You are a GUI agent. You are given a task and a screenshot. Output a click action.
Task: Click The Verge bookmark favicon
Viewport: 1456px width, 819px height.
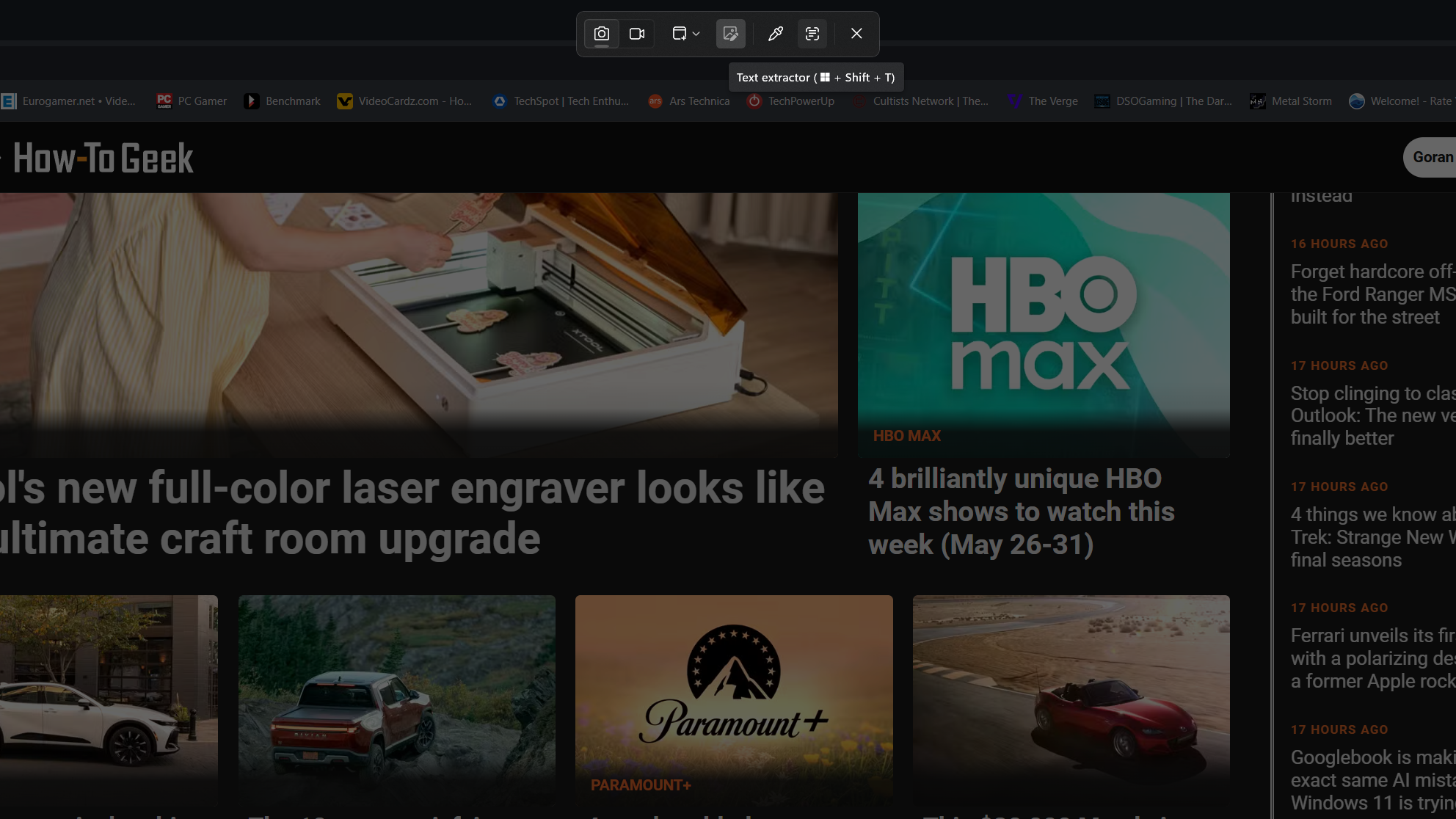point(1015,101)
